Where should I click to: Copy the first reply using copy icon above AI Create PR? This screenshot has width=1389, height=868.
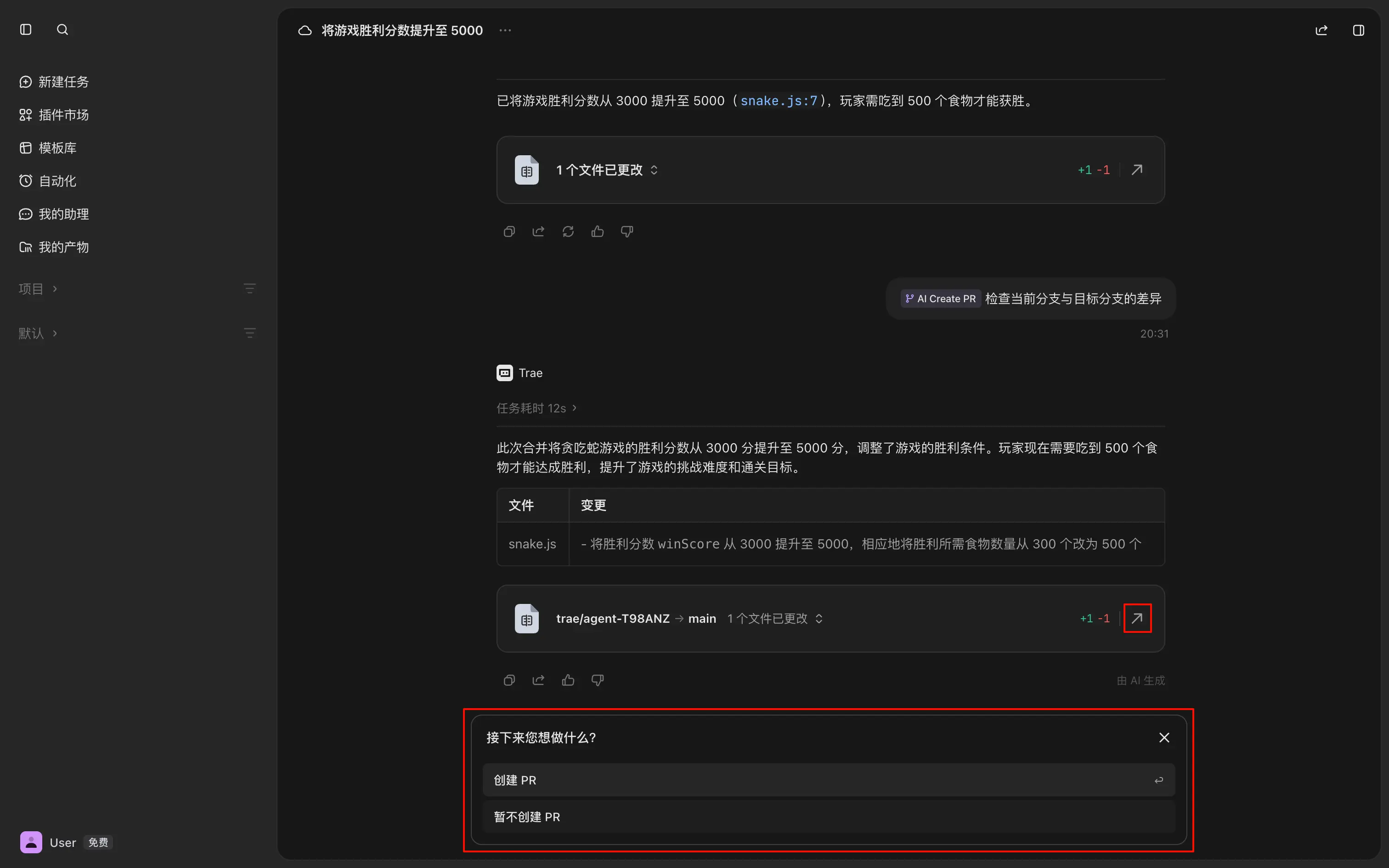[x=509, y=231]
